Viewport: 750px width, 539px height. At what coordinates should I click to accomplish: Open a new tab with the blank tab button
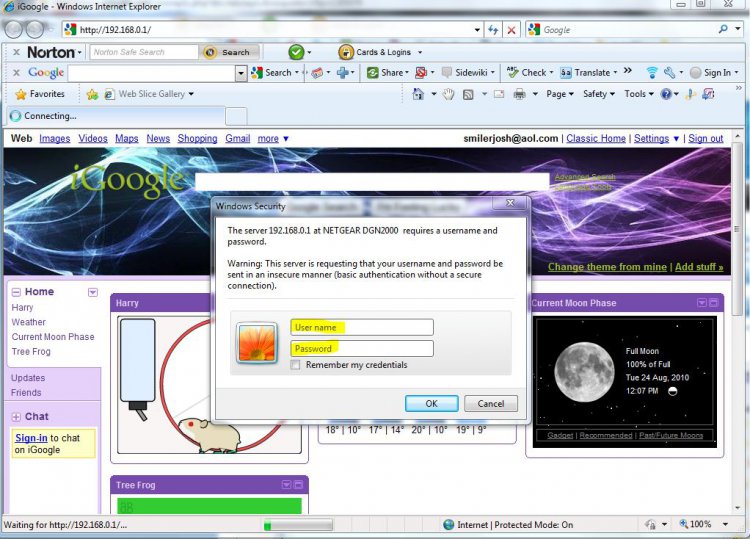click(x=236, y=116)
